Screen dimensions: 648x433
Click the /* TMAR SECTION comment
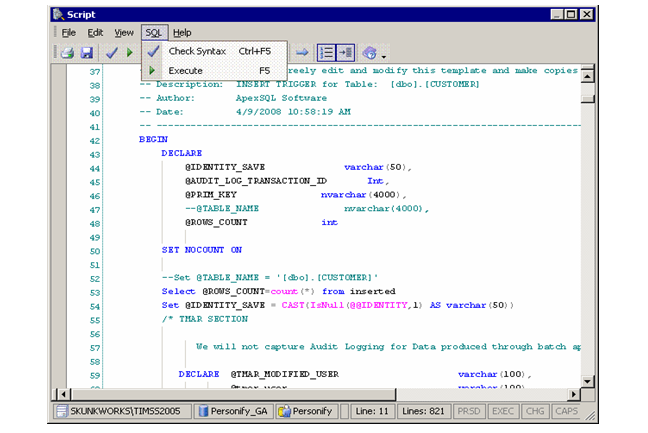pyautogui.click(x=205, y=319)
